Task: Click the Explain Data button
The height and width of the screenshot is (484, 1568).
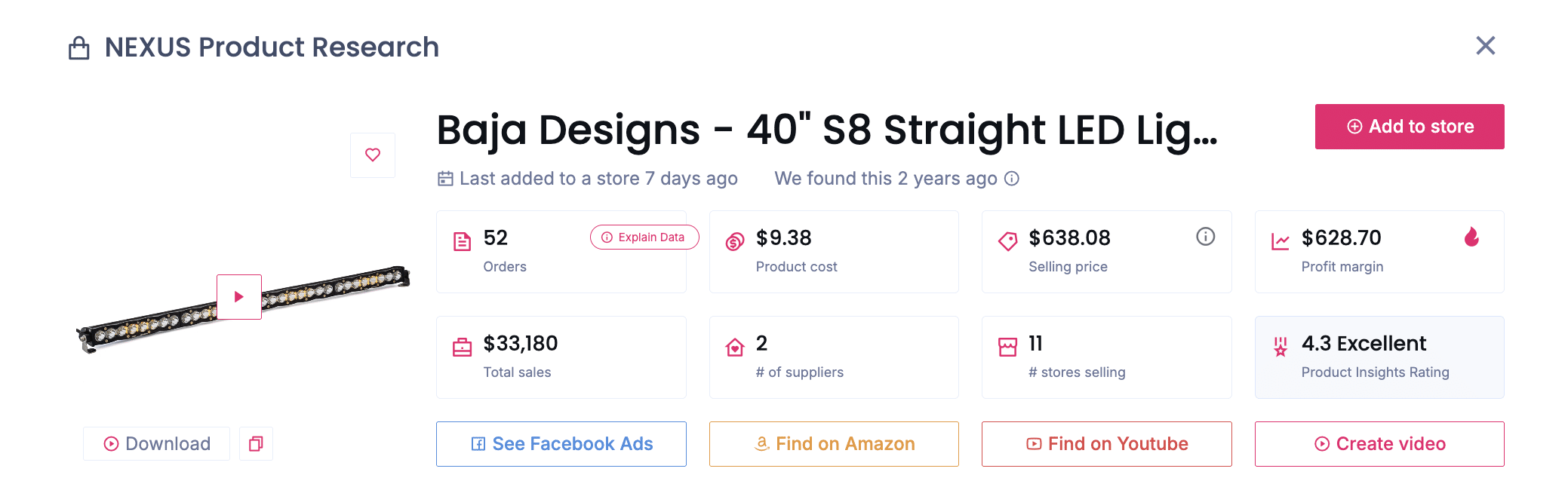Action: (x=644, y=237)
